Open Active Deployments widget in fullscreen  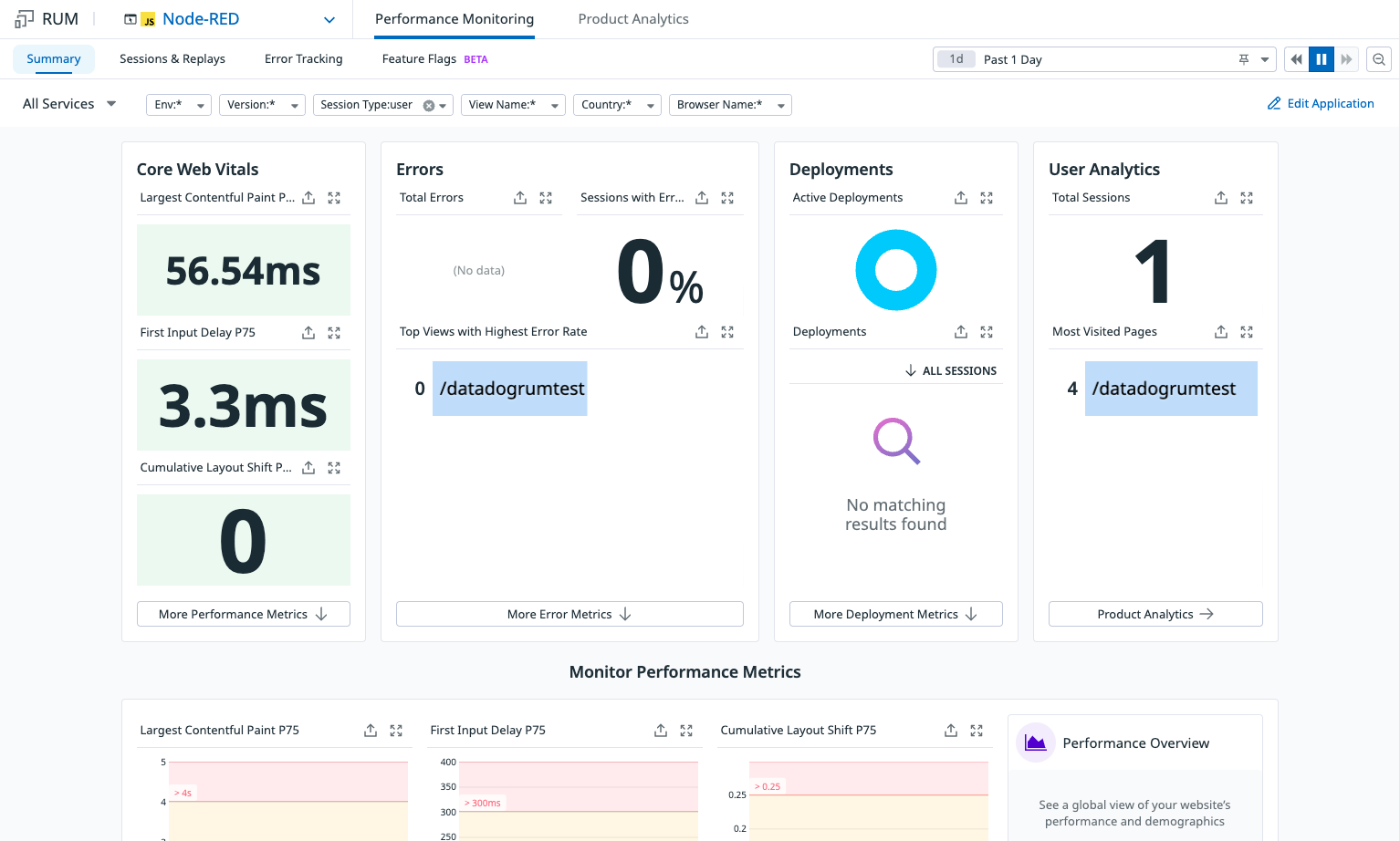coord(987,198)
